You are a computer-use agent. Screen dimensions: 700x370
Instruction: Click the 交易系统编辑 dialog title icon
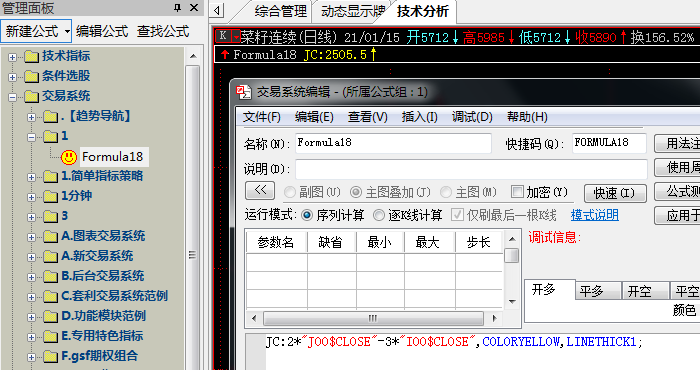(x=243, y=92)
